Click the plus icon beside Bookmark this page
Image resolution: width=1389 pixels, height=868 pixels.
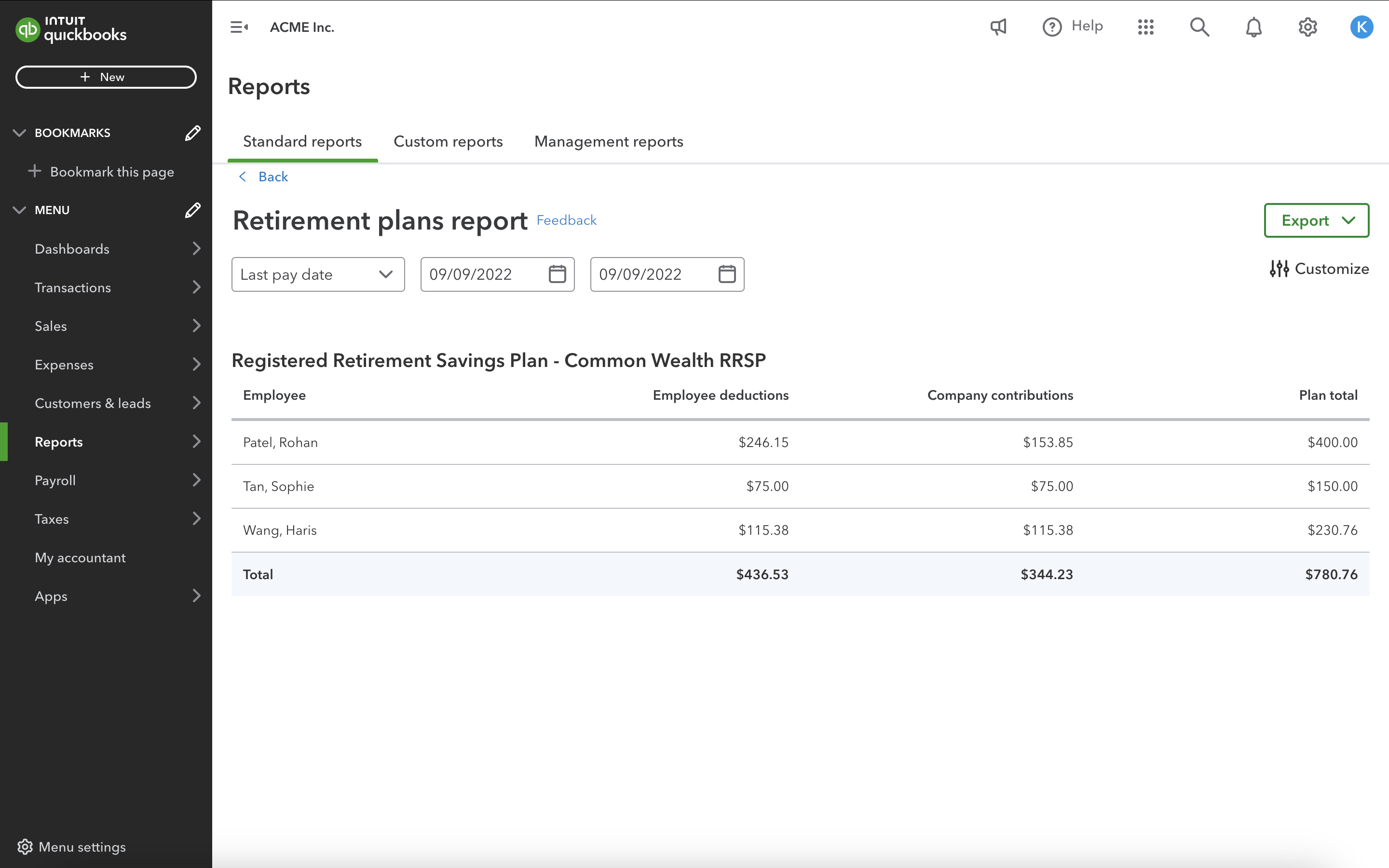[x=34, y=171]
